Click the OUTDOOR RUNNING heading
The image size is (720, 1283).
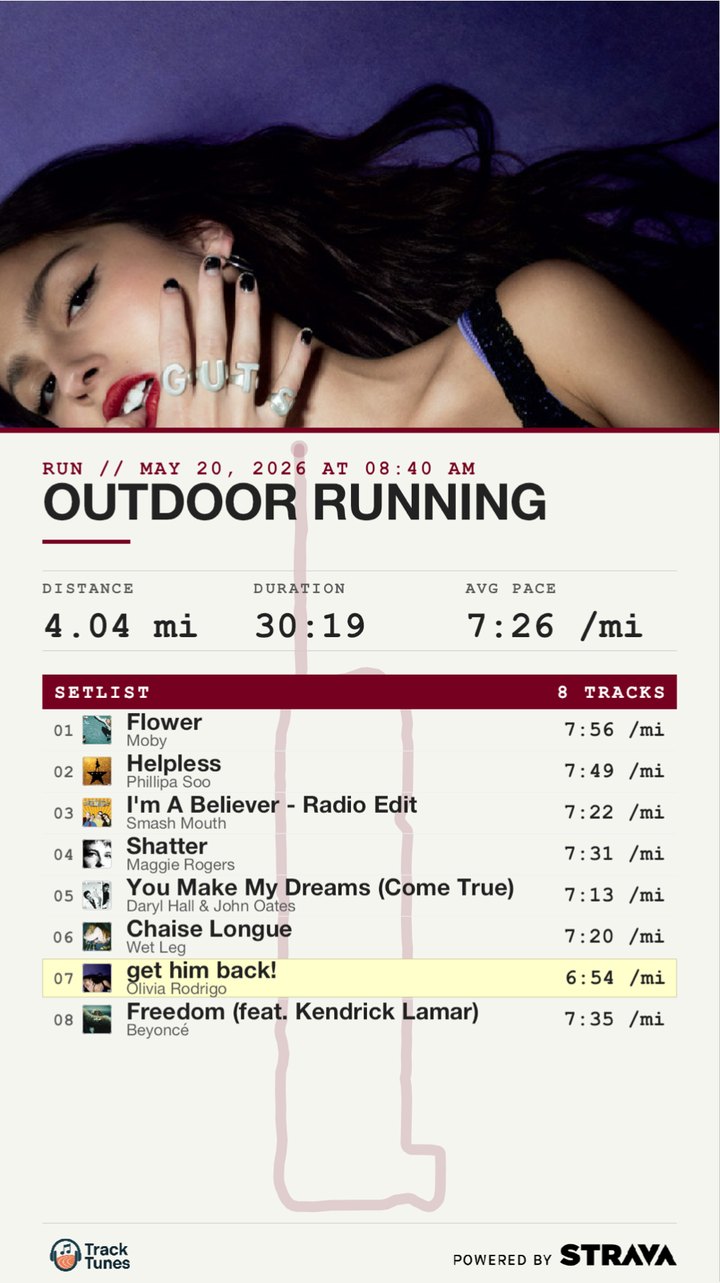[x=295, y=502]
